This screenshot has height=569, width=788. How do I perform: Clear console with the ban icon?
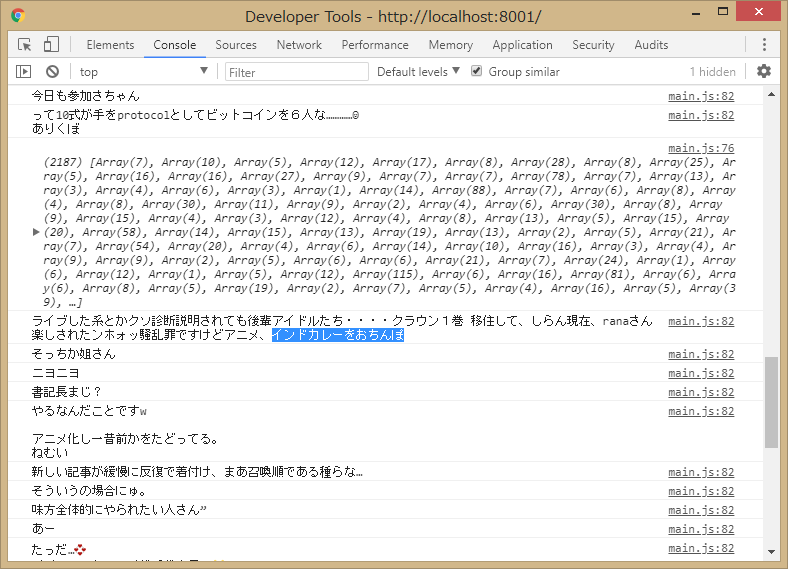pyautogui.click(x=52, y=72)
